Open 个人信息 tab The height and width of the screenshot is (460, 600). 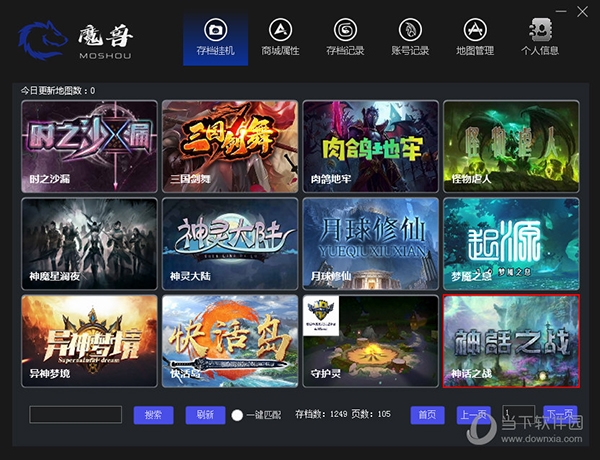540,40
